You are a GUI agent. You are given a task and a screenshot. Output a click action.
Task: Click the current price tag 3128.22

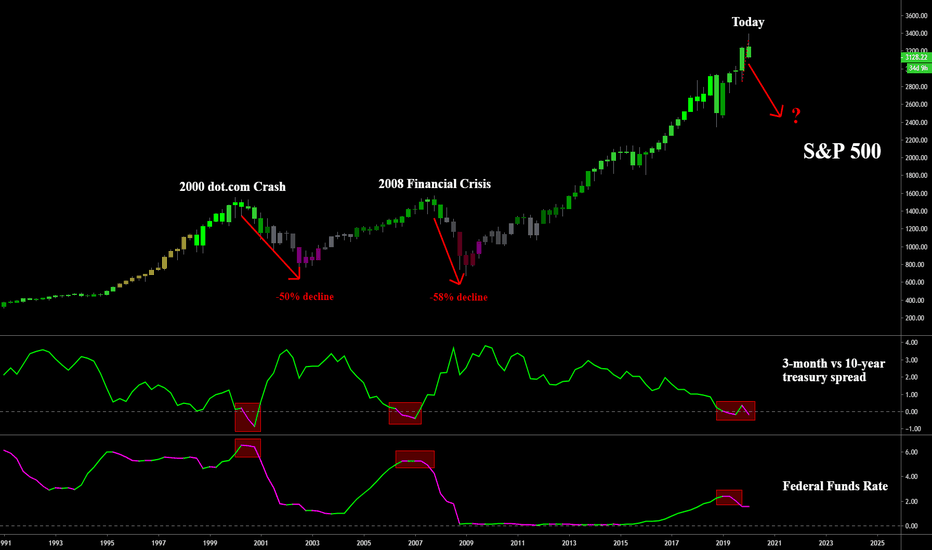[916, 57]
